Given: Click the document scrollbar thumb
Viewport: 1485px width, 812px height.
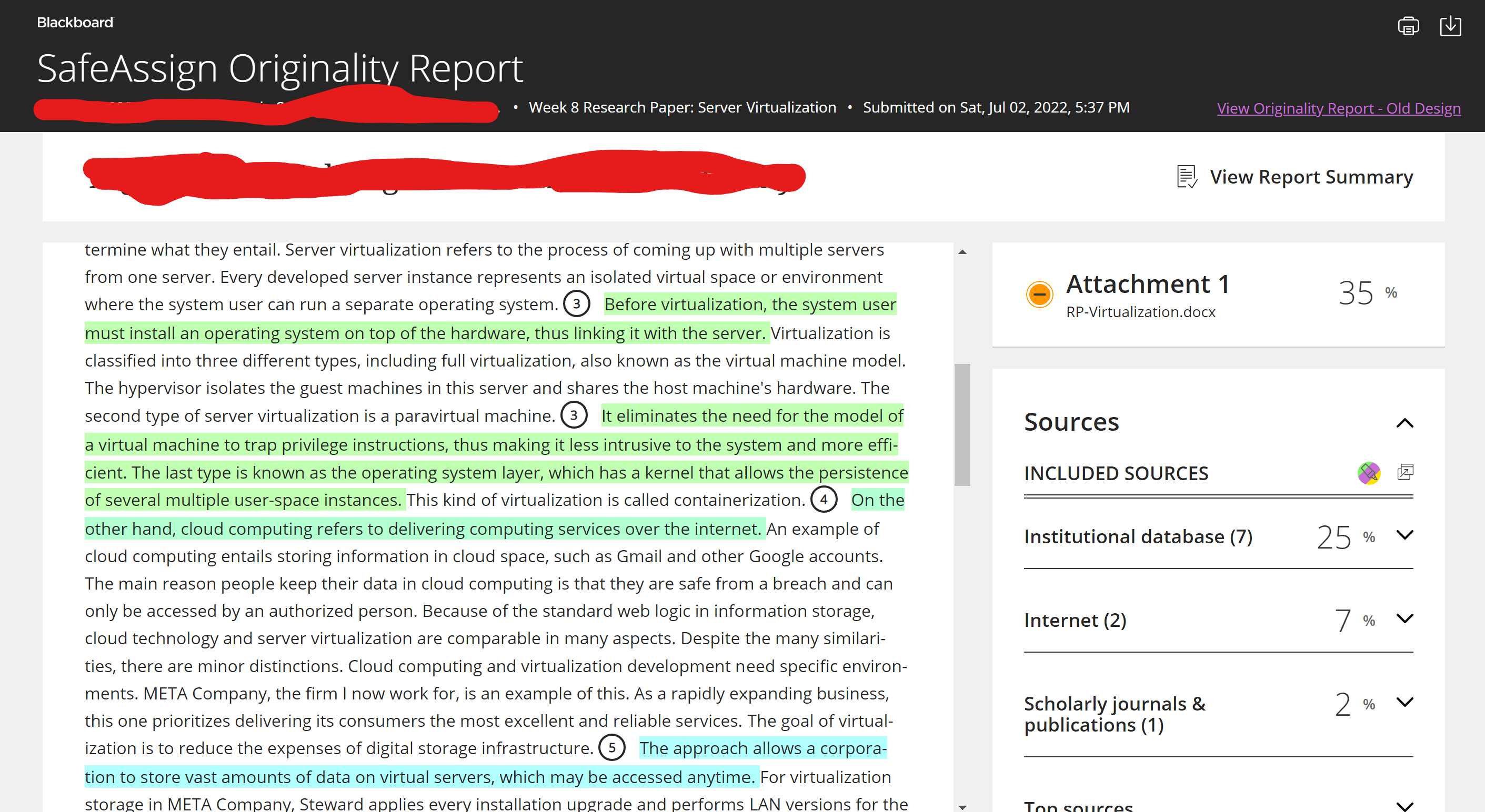Looking at the screenshot, I should [x=962, y=425].
